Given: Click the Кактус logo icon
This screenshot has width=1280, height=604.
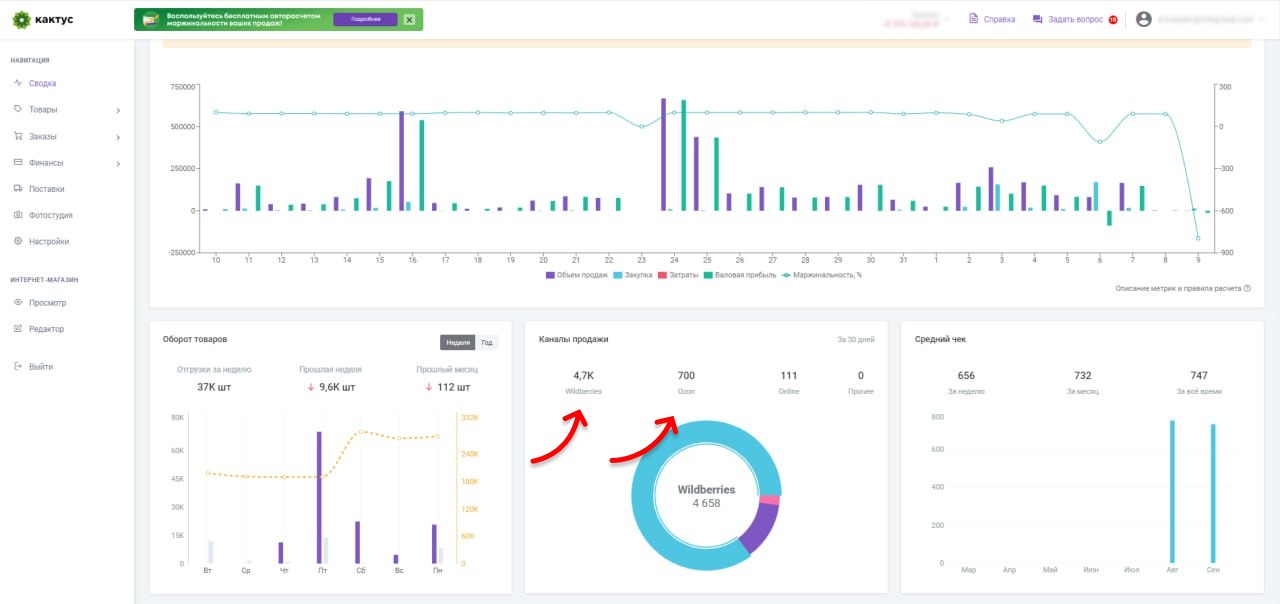Looking at the screenshot, I should [20, 19].
